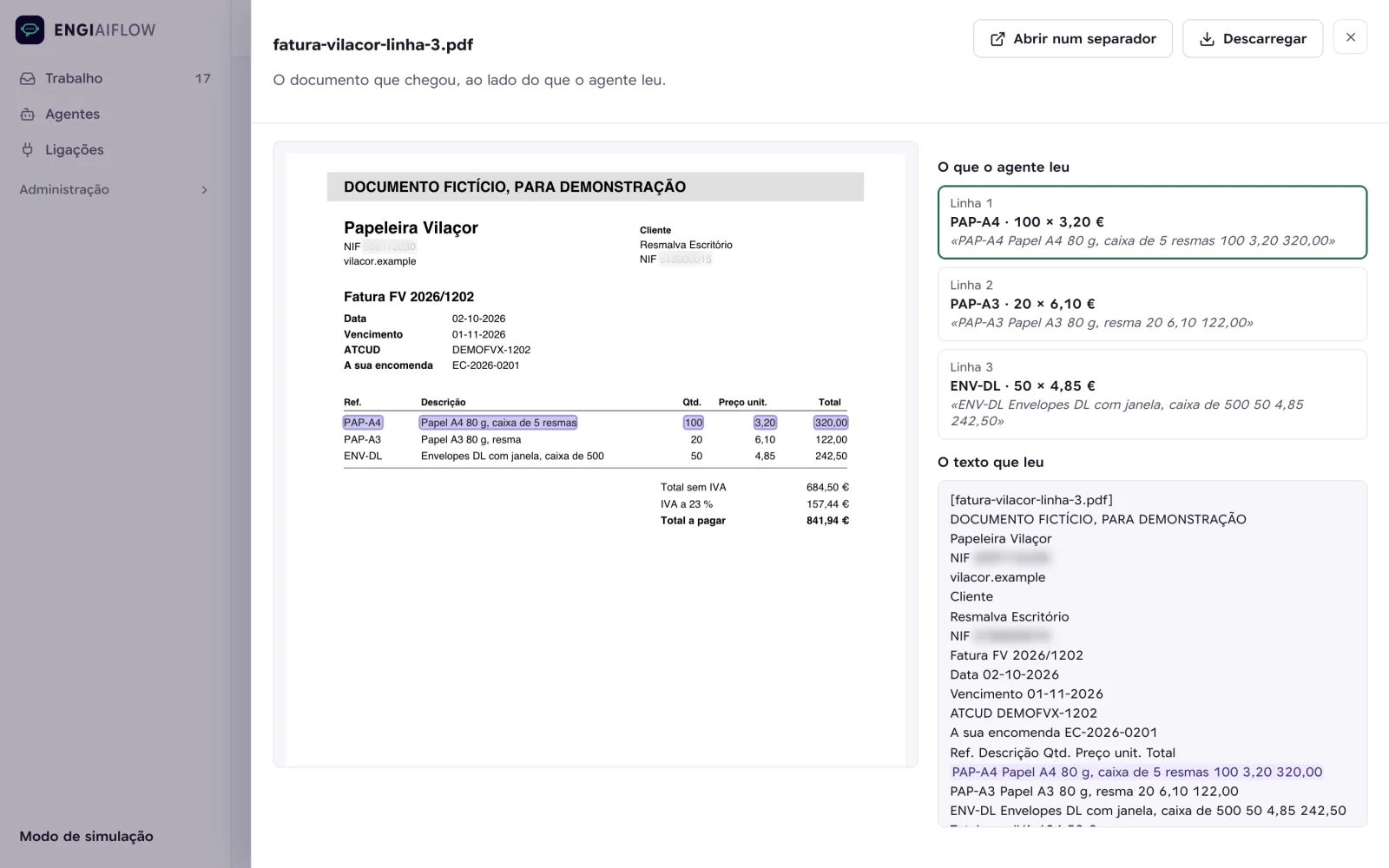Click the highlighted PAP-A4 line in the read text
1389x868 pixels.
point(1136,772)
